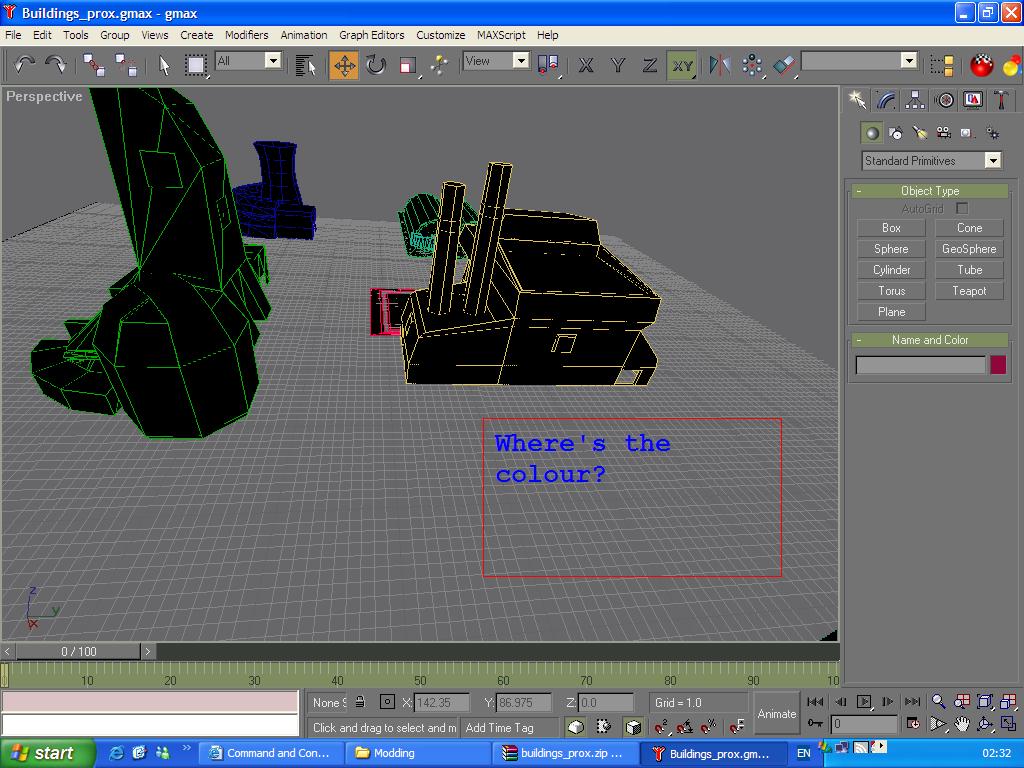Open the MAXScript menu

(x=501, y=35)
